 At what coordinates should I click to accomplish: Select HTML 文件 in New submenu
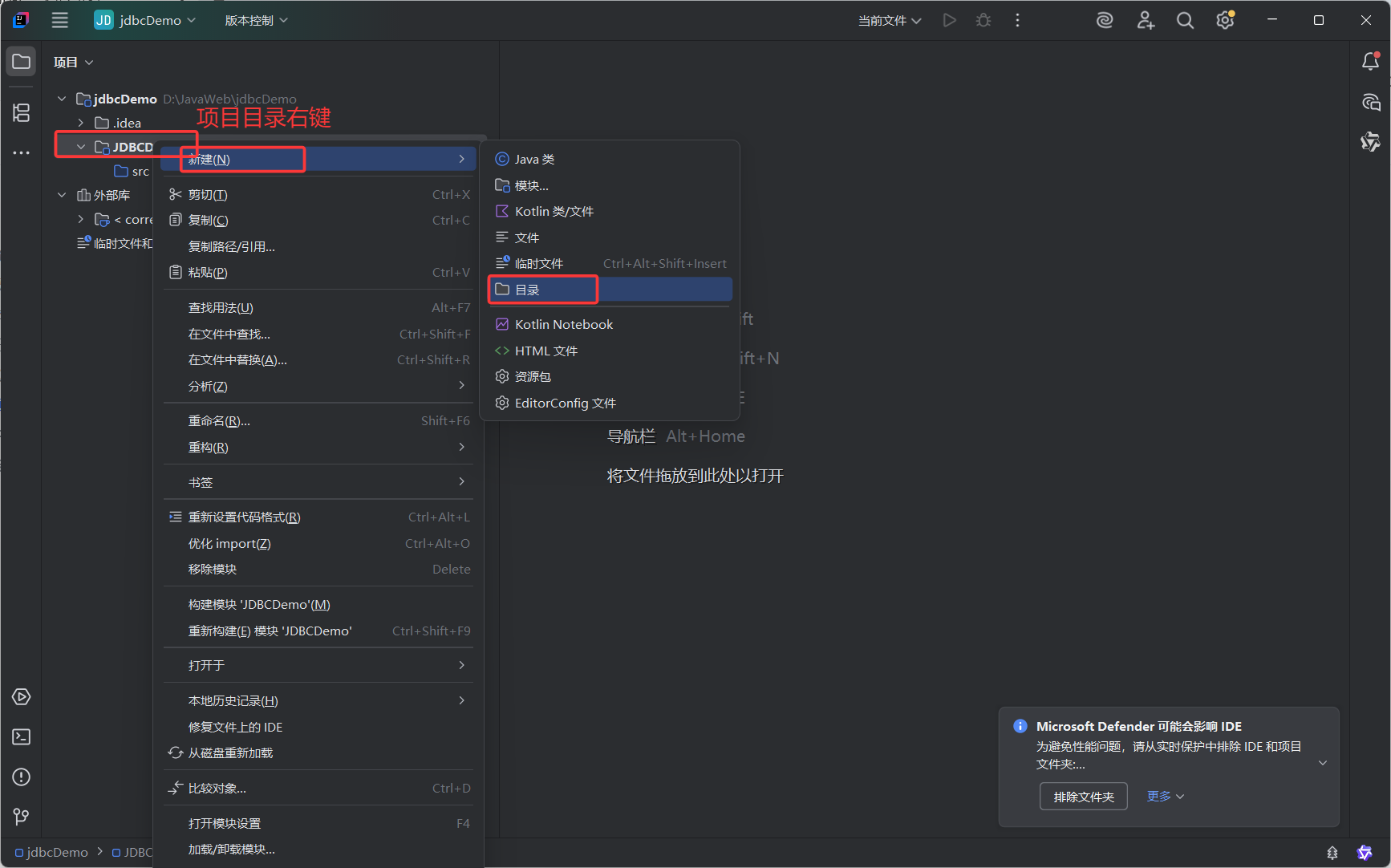coord(610,351)
